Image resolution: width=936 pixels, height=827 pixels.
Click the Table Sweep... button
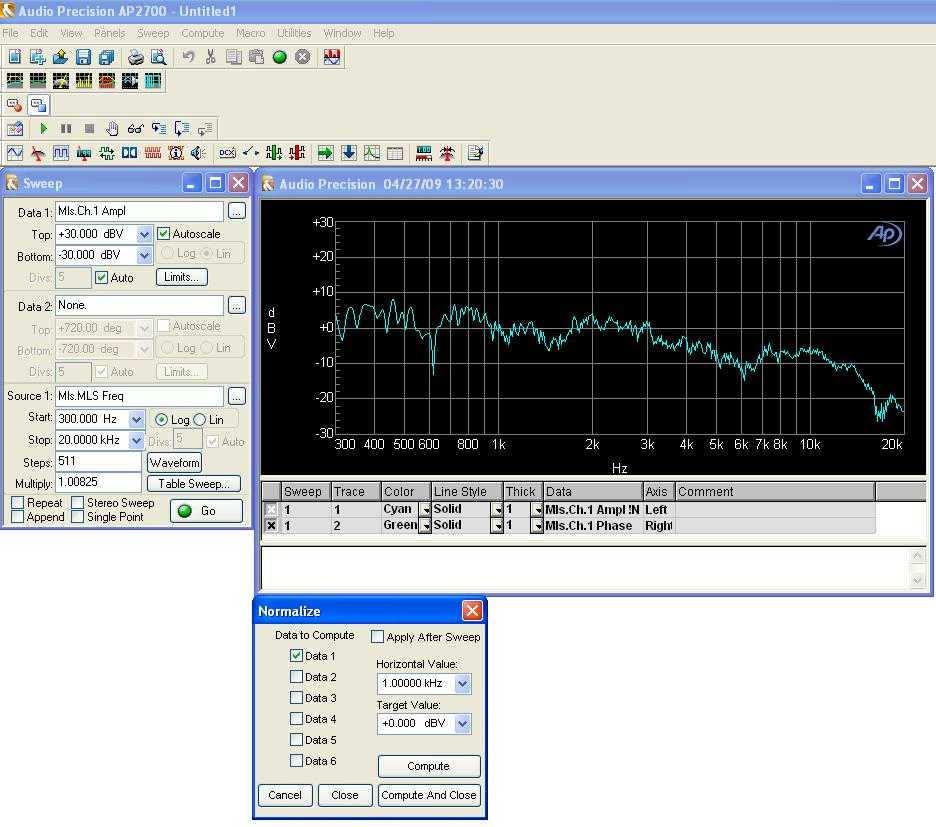pyautogui.click(x=194, y=484)
